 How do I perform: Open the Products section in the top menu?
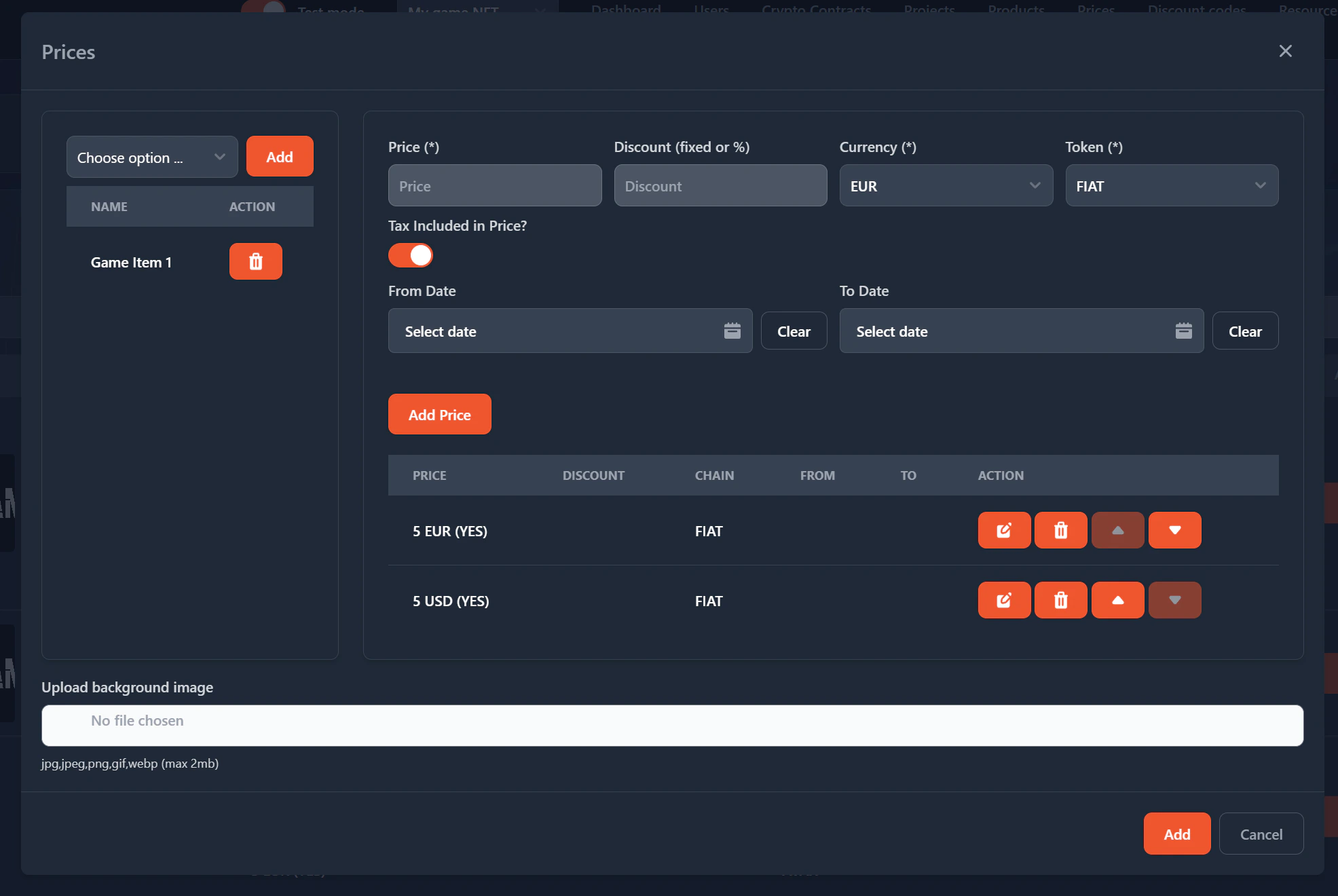tap(1016, 10)
